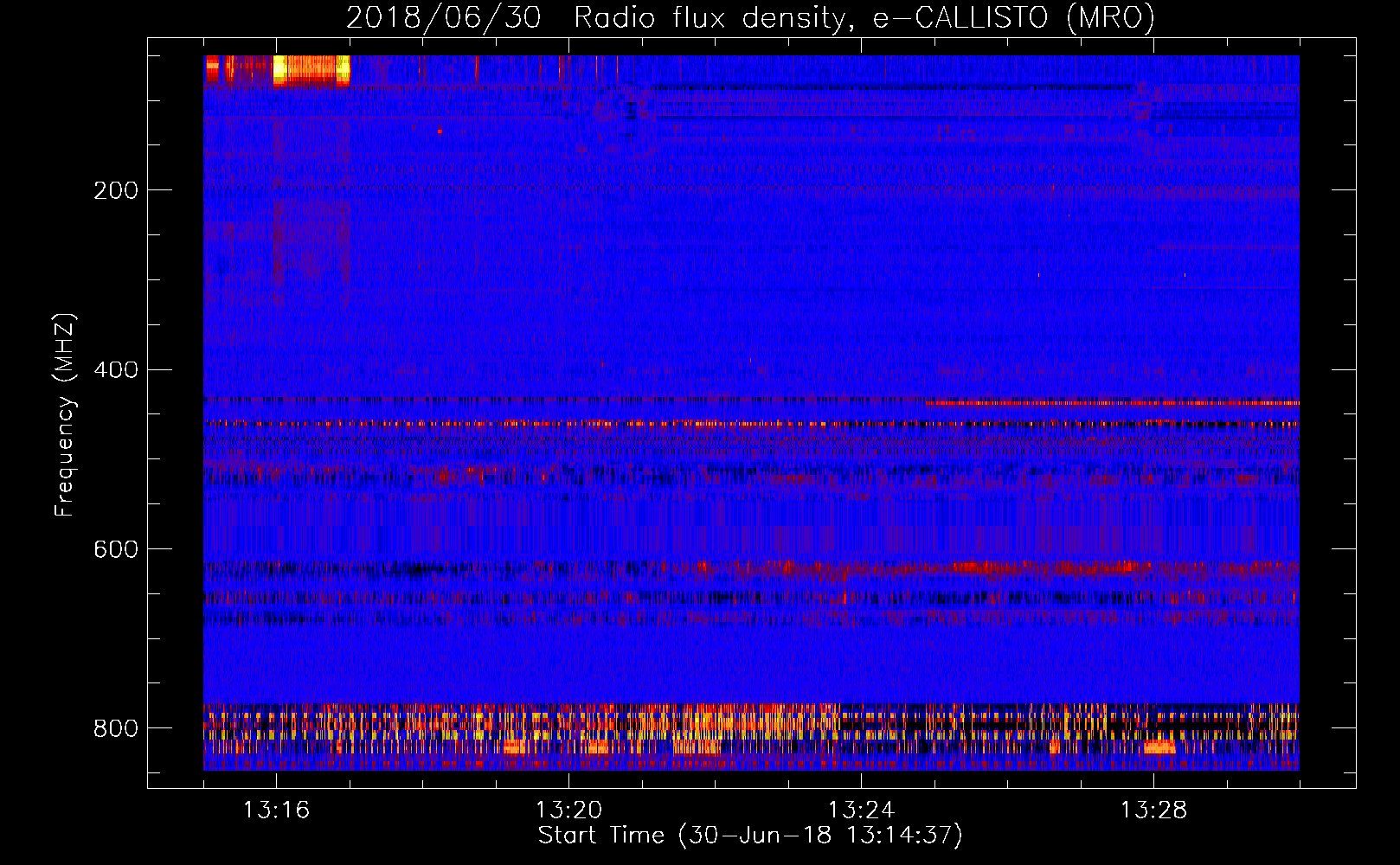Image resolution: width=1400 pixels, height=865 pixels.
Task: Click the 13:20 time tick label
Action: pos(568,811)
